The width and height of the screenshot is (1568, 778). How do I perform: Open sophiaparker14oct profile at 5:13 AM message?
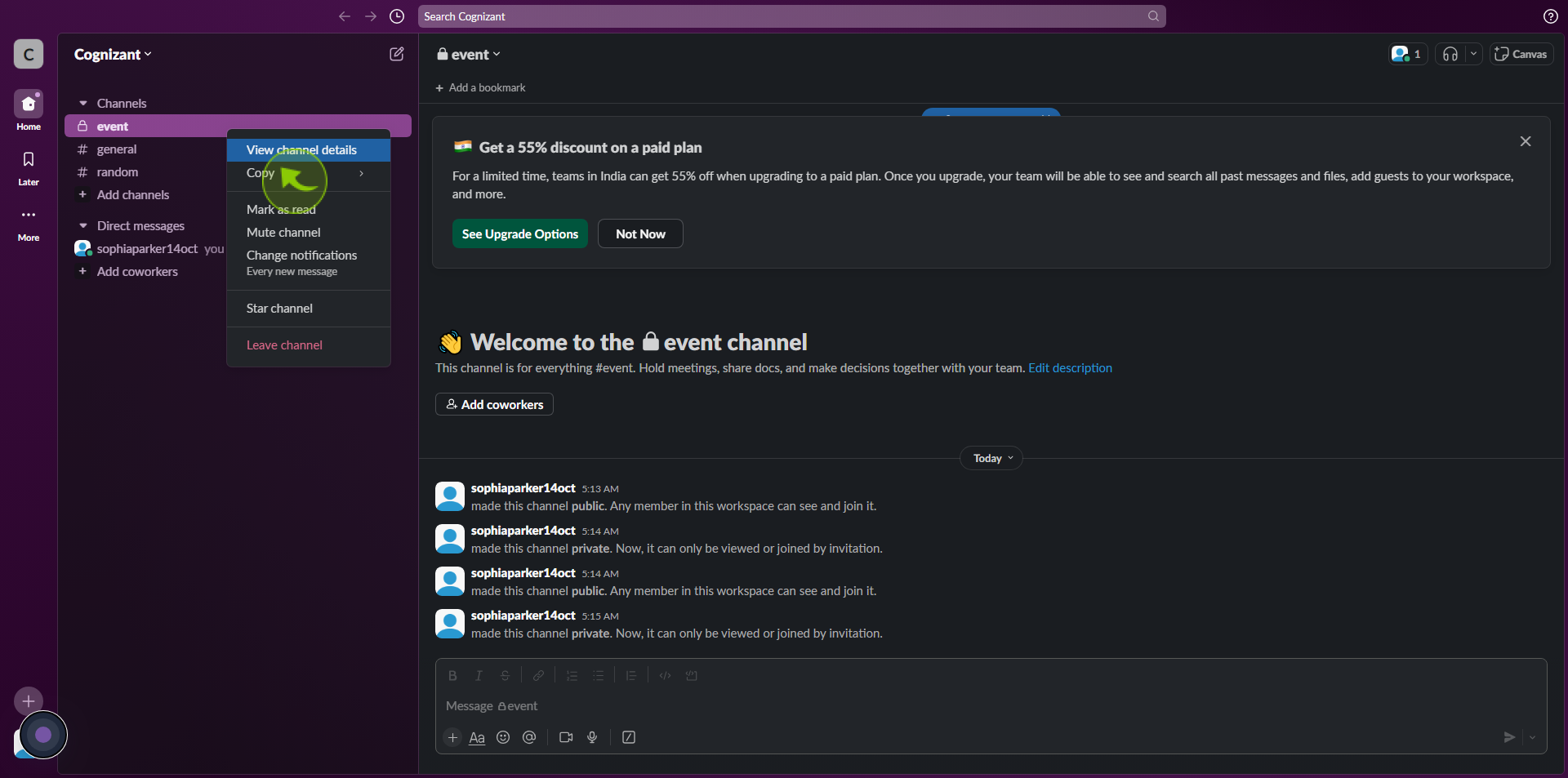pyautogui.click(x=523, y=487)
